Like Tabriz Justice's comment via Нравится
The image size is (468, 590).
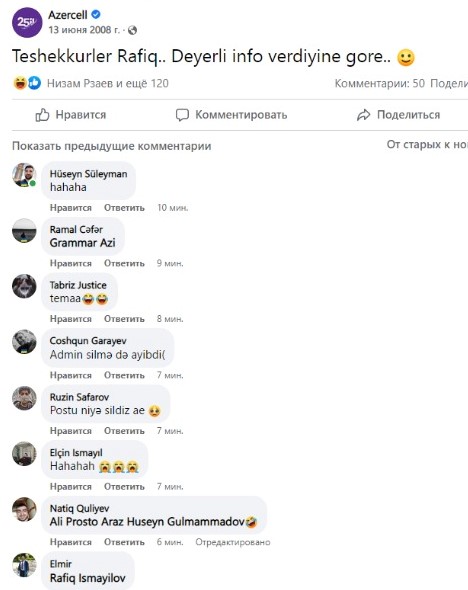click(71, 319)
